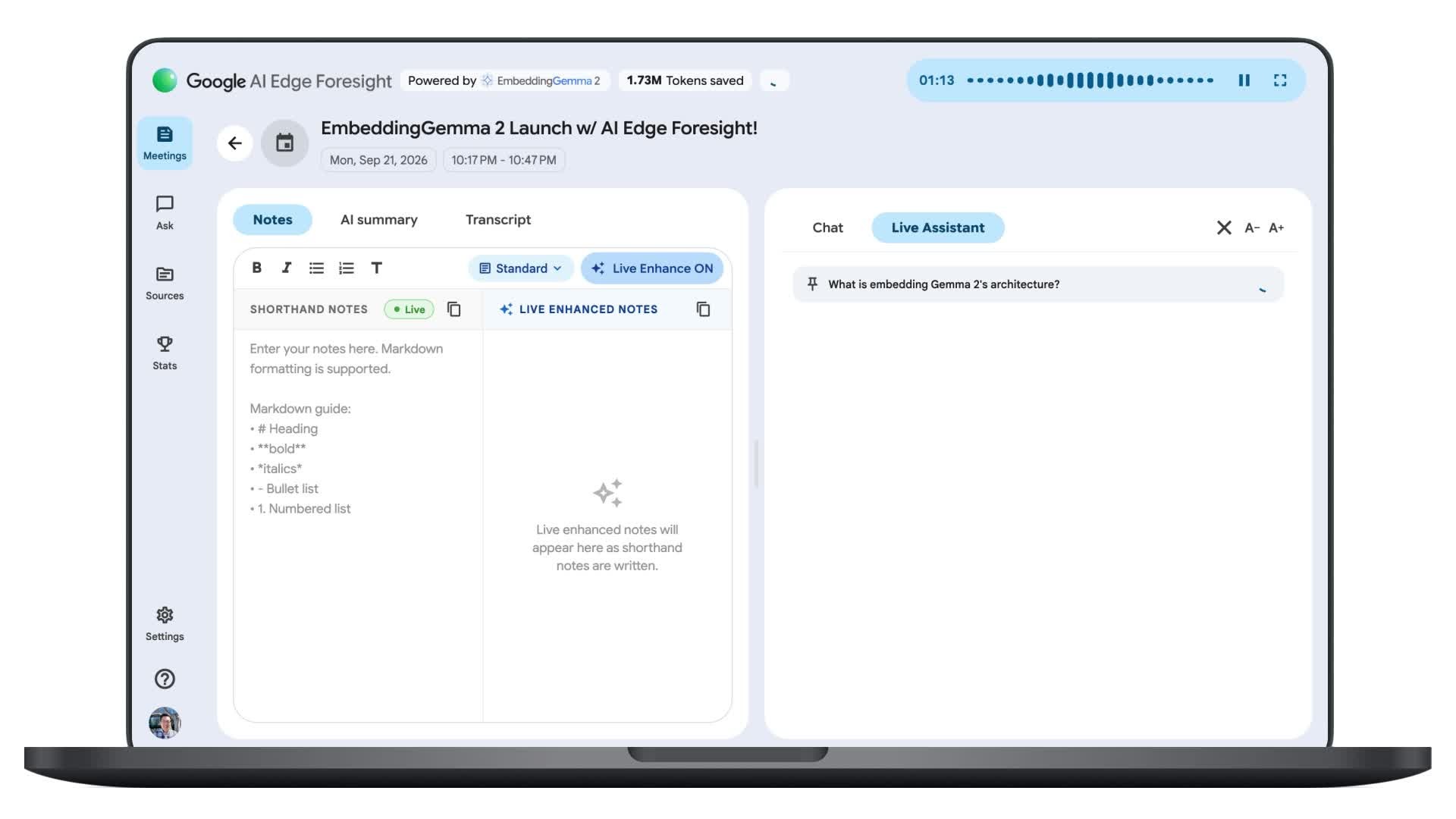The image size is (1456, 819).
Task: Insert a heading with the T icon
Action: (x=376, y=268)
